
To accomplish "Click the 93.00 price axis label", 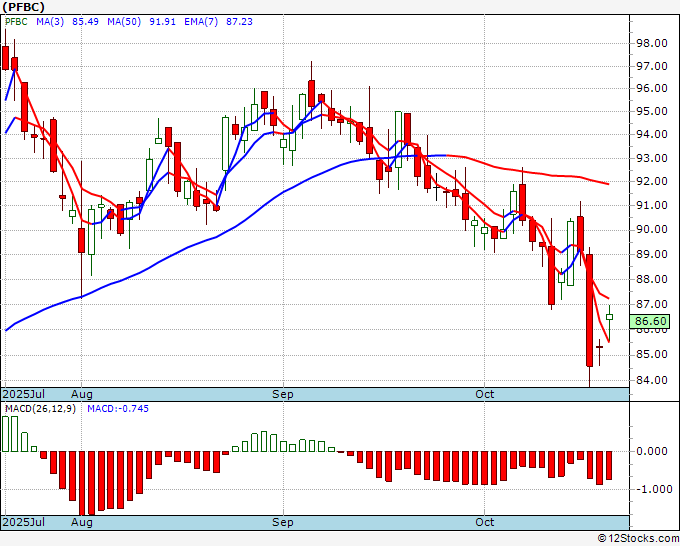I will pos(651,158).
